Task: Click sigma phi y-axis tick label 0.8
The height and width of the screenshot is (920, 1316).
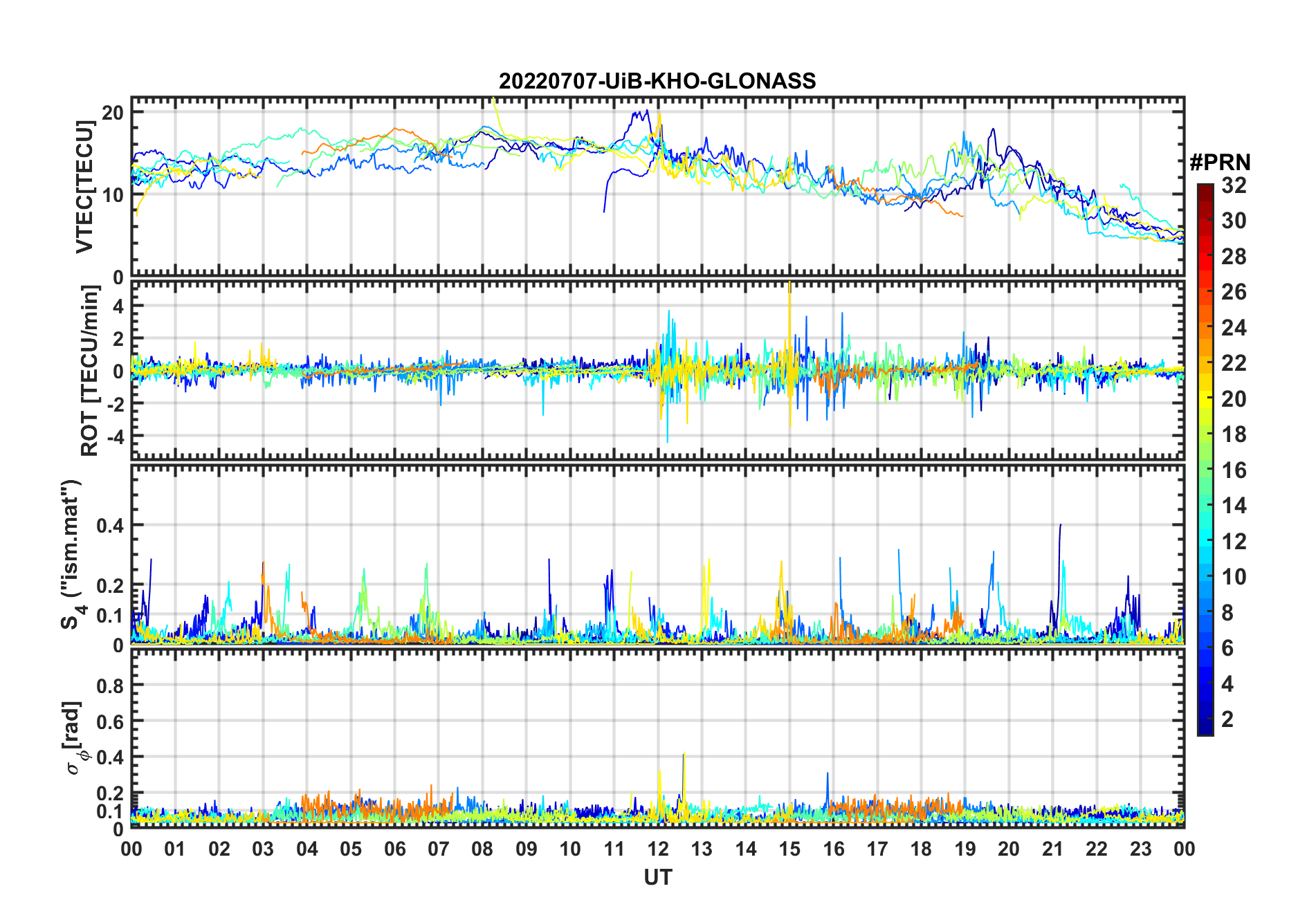Action: tap(110, 686)
